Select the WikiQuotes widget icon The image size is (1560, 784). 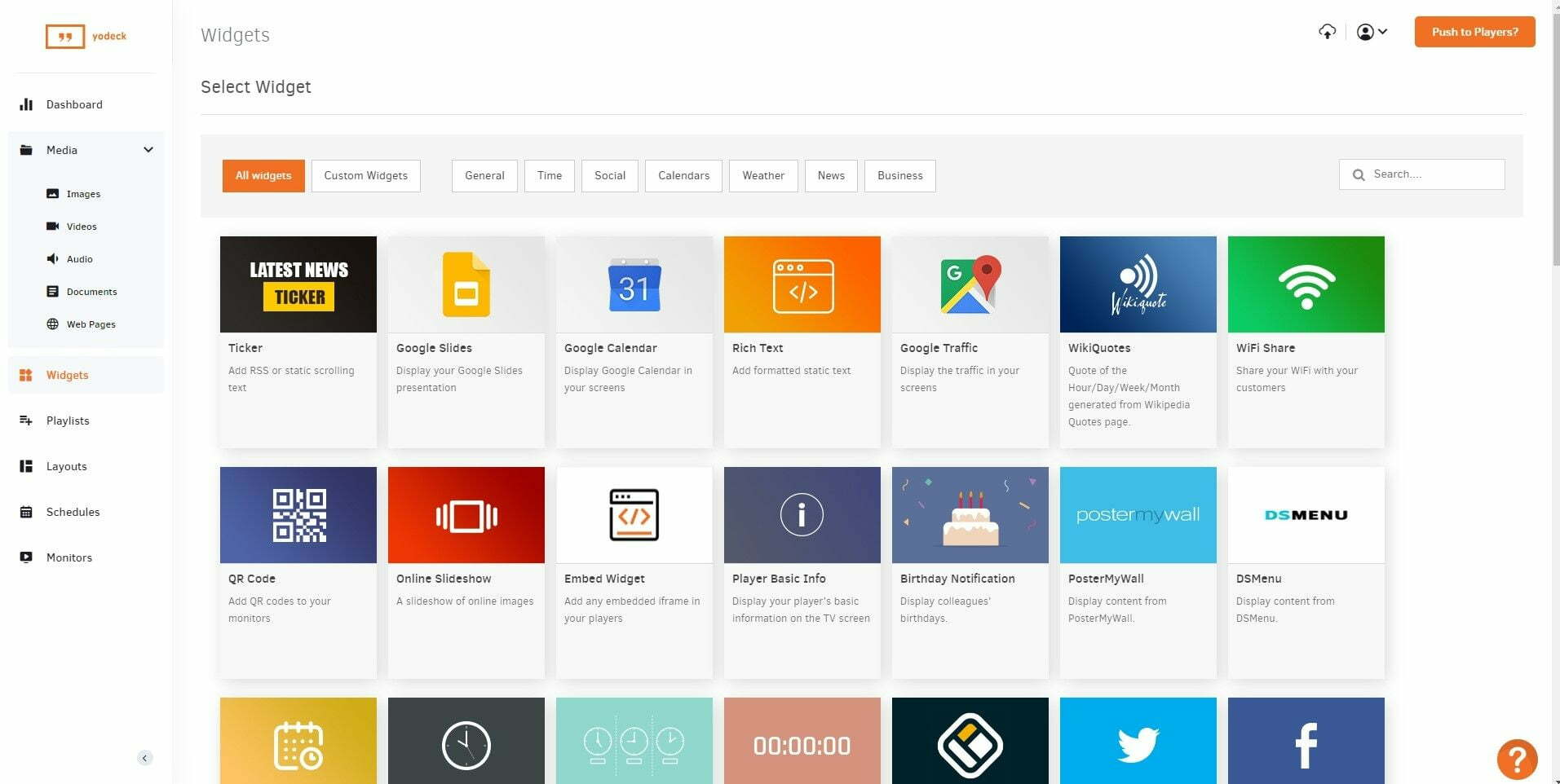pyautogui.click(x=1138, y=284)
